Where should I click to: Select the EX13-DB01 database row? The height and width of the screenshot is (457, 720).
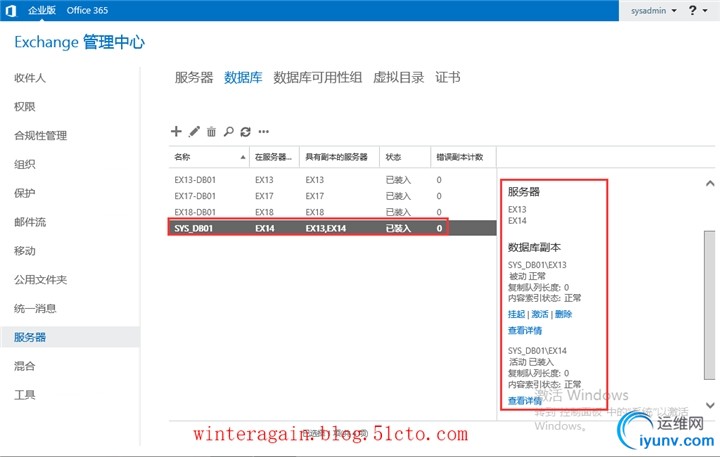pyautogui.click(x=332, y=180)
